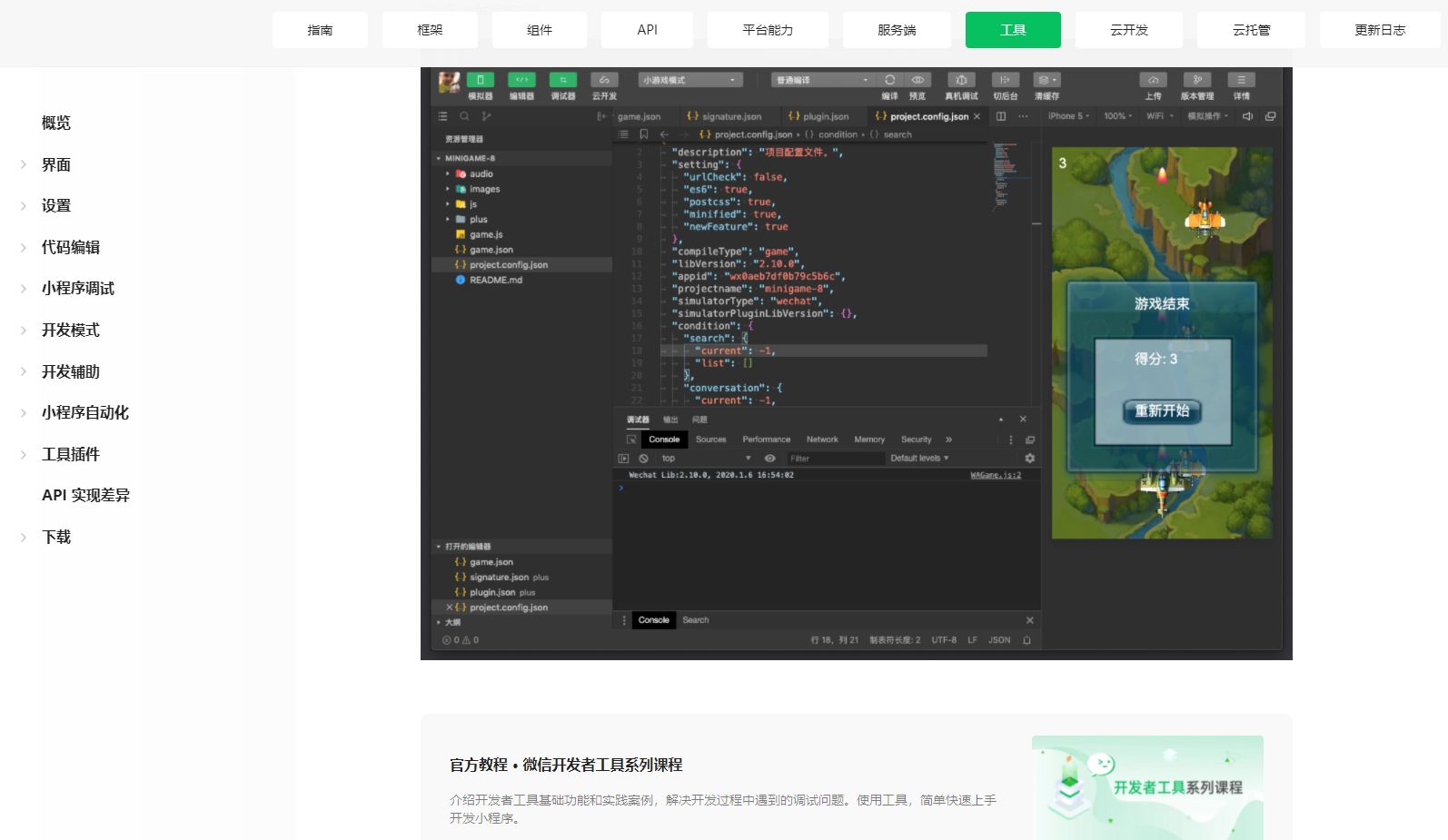This screenshot has width=1448, height=840.
Task: Expand the 代码编辑 sidebar chevron
Action: [24, 247]
